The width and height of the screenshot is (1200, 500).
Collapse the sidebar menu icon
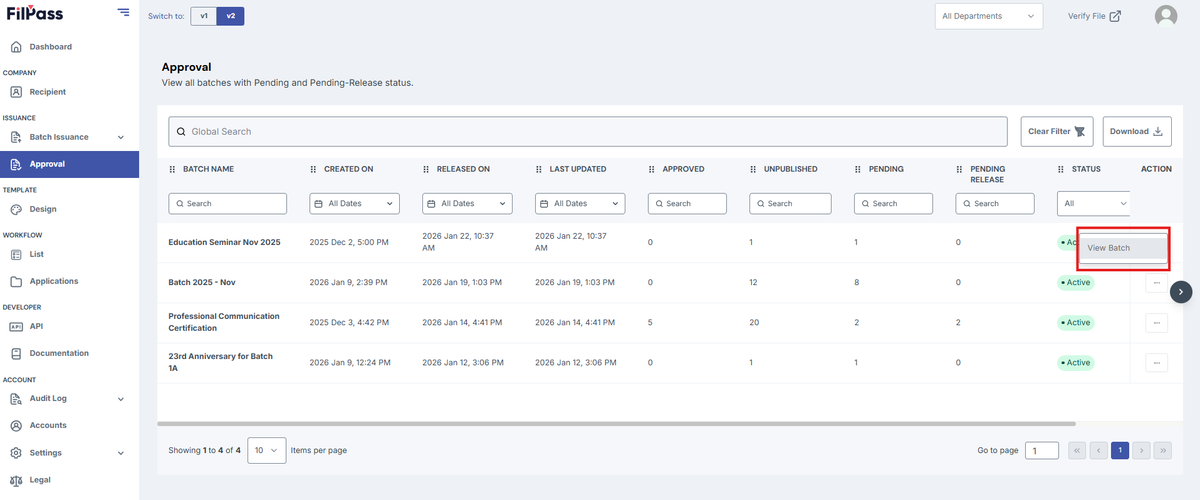click(x=123, y=12)
